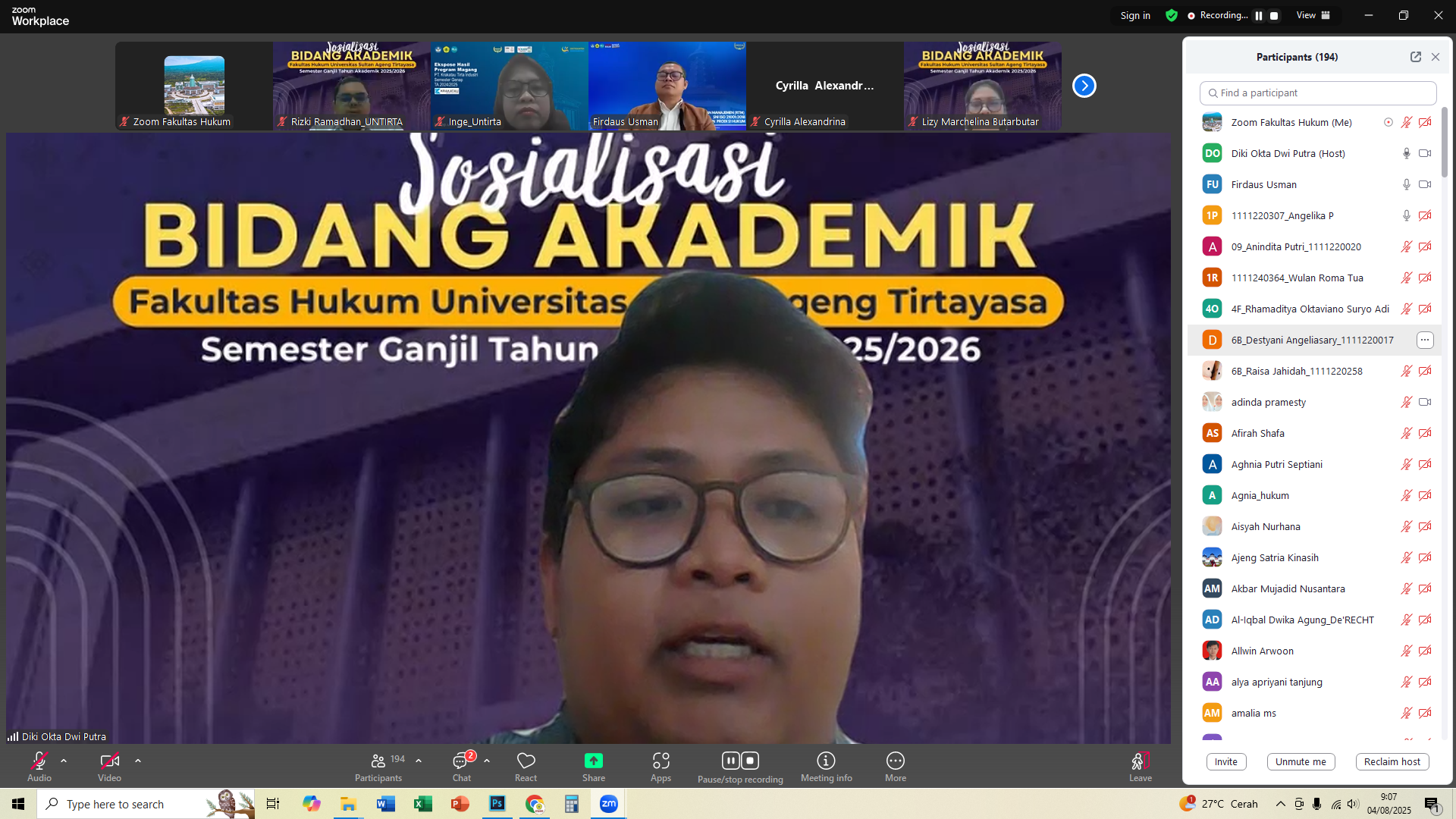Click the Invite button
The width and height of the screenshot is (1456, 819).
1226,762
